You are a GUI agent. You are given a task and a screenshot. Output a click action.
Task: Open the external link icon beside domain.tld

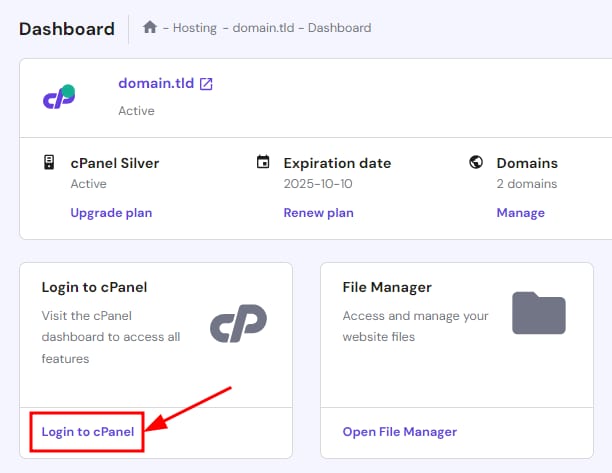coord(206,84)
